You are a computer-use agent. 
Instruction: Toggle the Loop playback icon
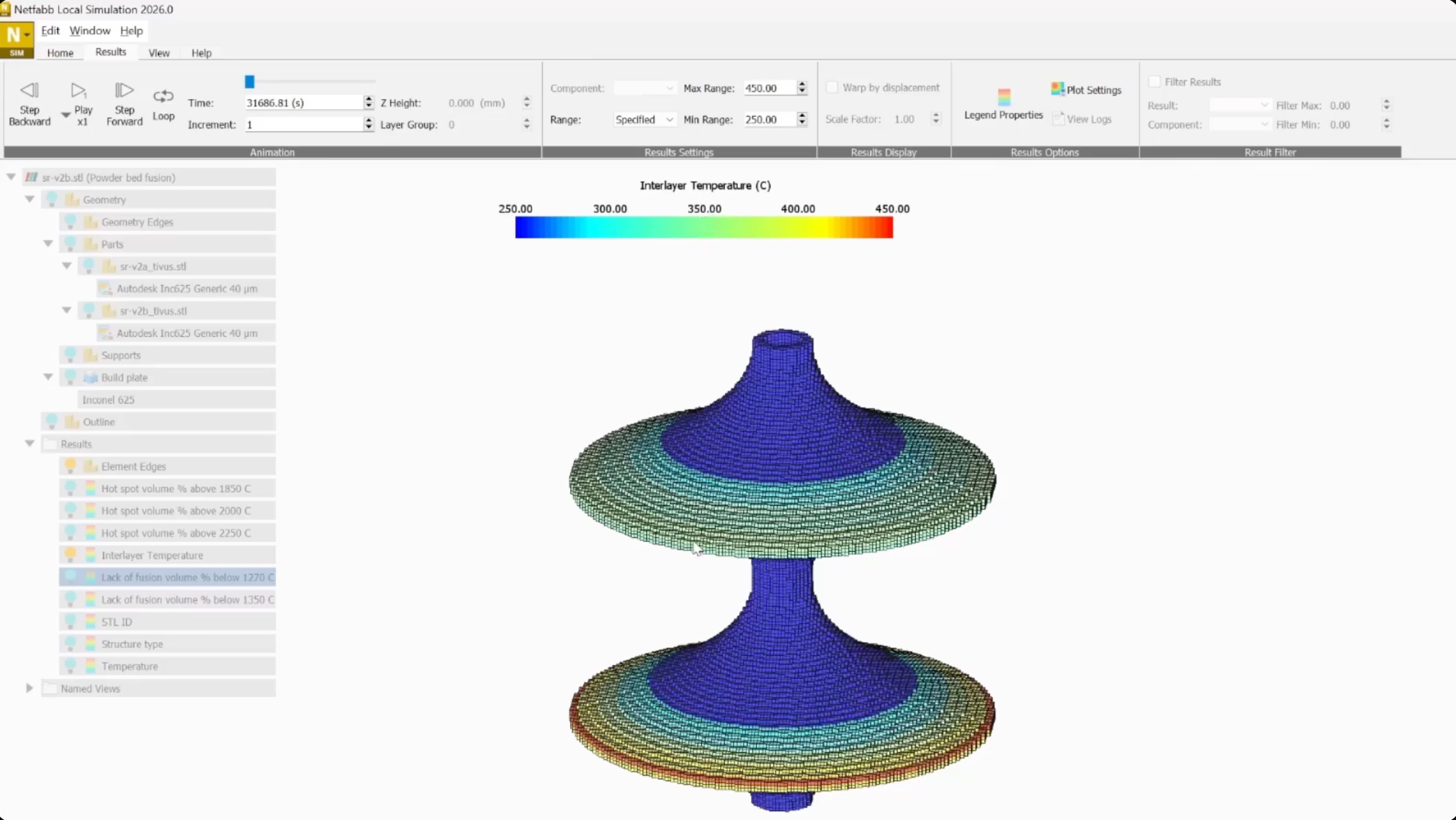click(x=164, y=96)
